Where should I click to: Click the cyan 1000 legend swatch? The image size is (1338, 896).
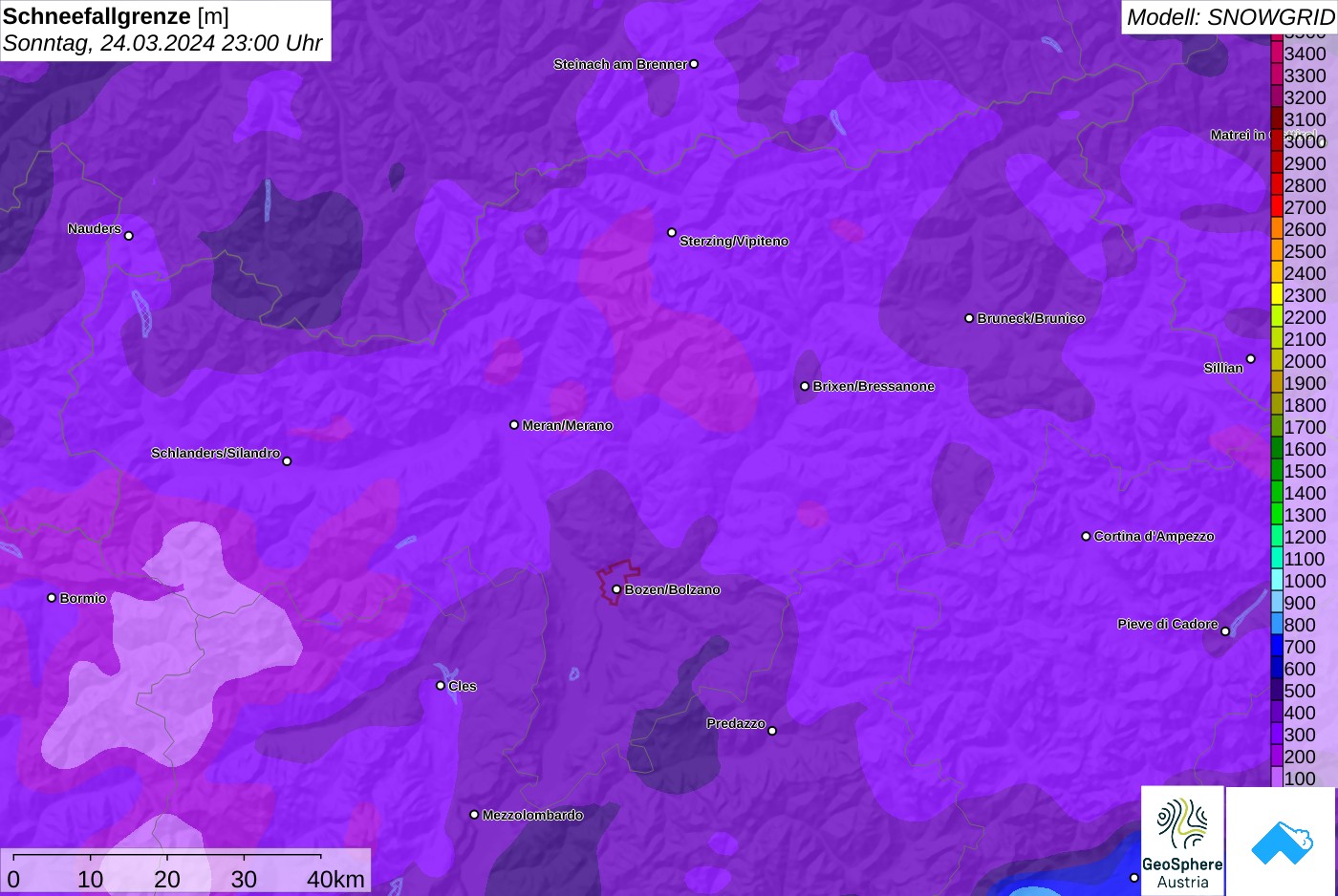(1277, 580)
